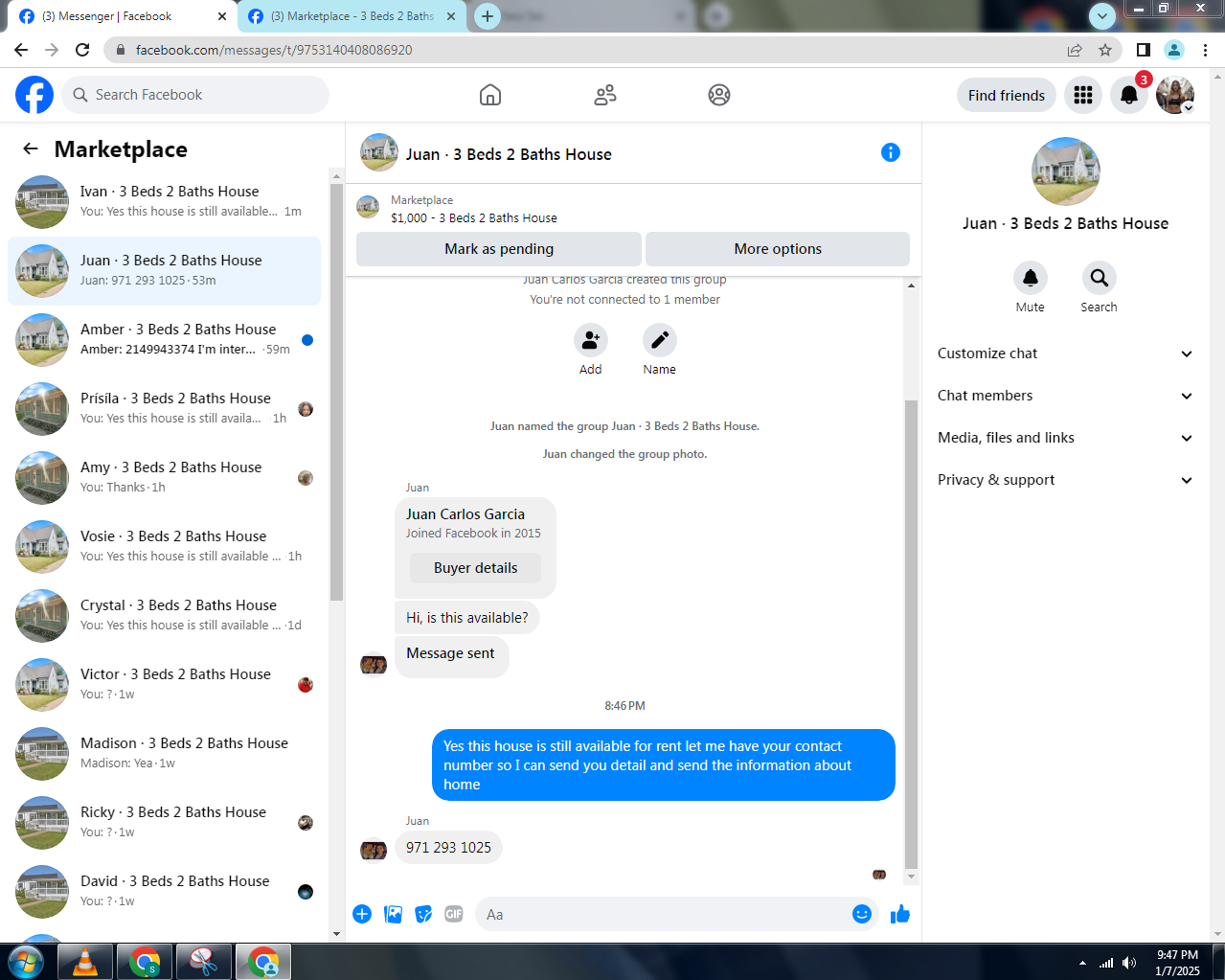Open the emoji picker icon

862,914
